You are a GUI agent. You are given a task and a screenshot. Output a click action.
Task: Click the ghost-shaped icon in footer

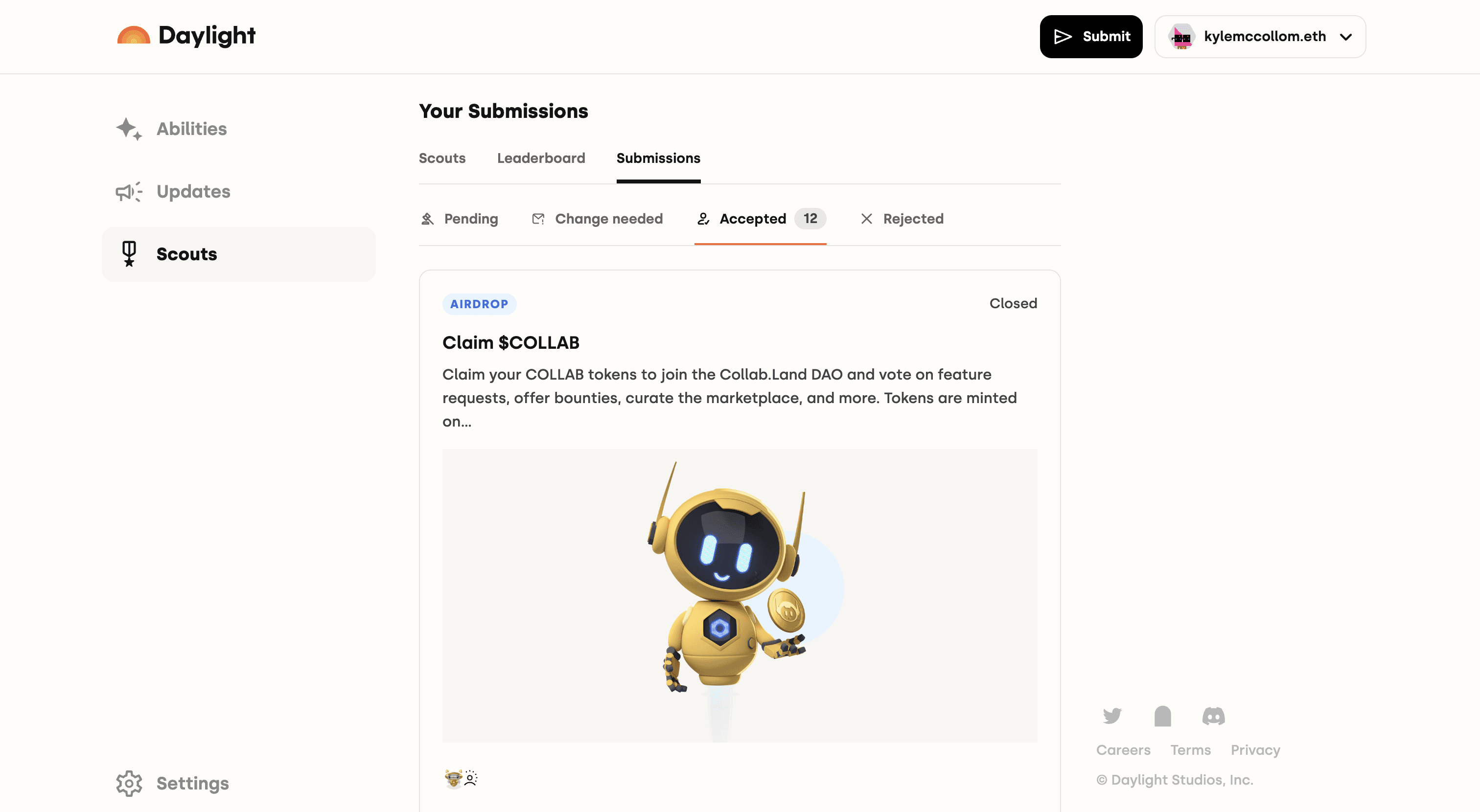tap(1163, 716)
